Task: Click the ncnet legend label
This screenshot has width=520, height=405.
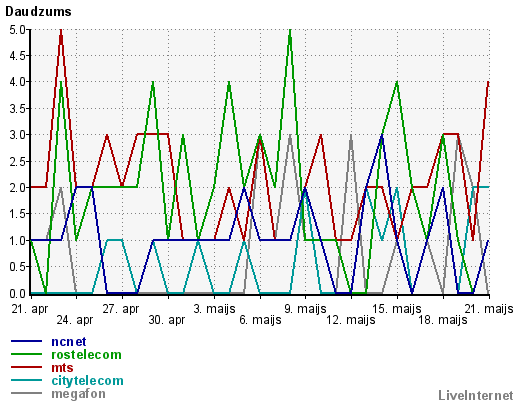Action: 69,342
